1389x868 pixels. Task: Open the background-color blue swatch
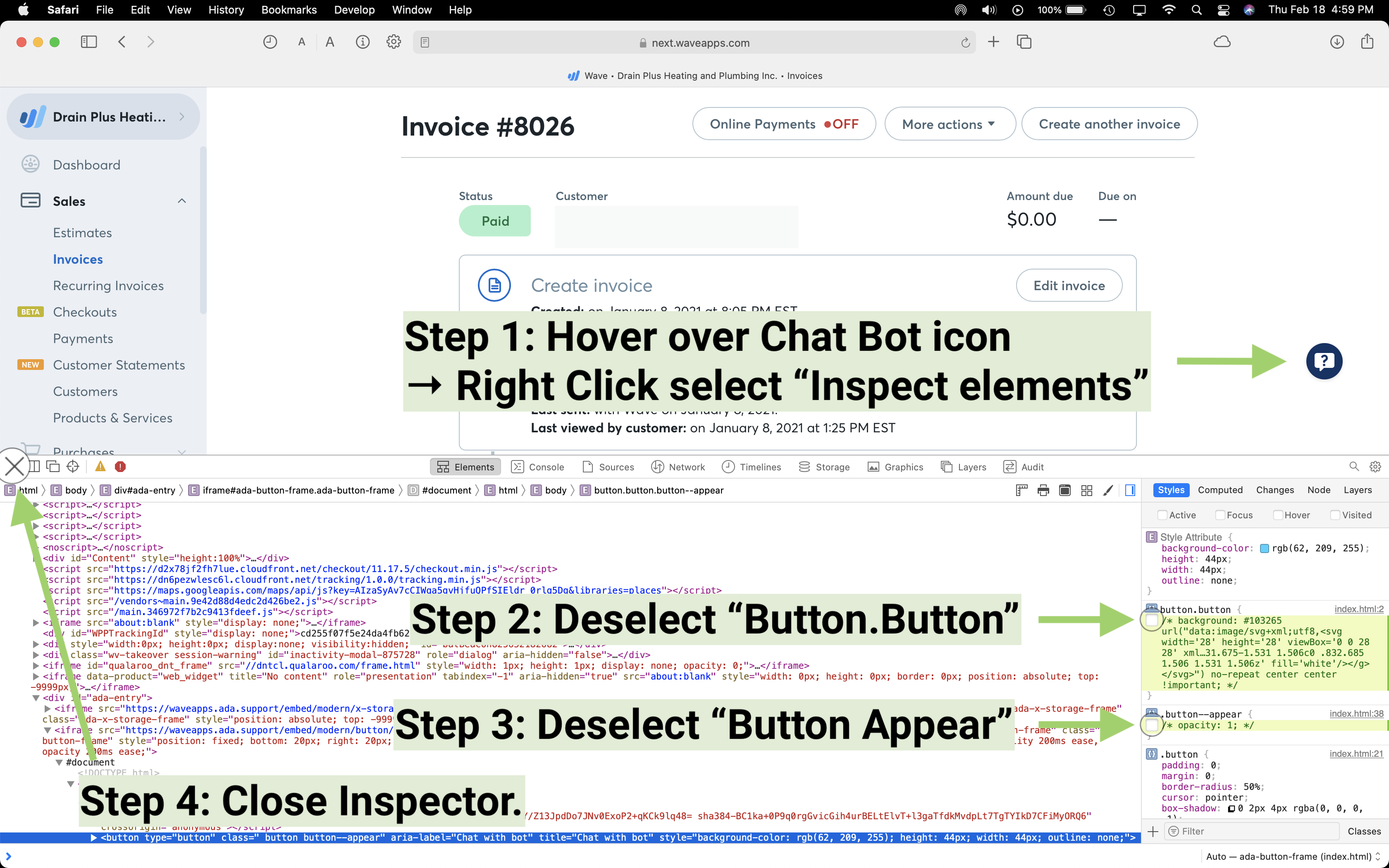(1264, 548)
